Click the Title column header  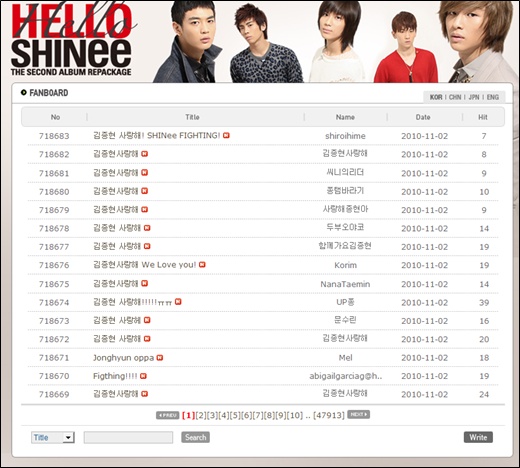tap(192, 117)
